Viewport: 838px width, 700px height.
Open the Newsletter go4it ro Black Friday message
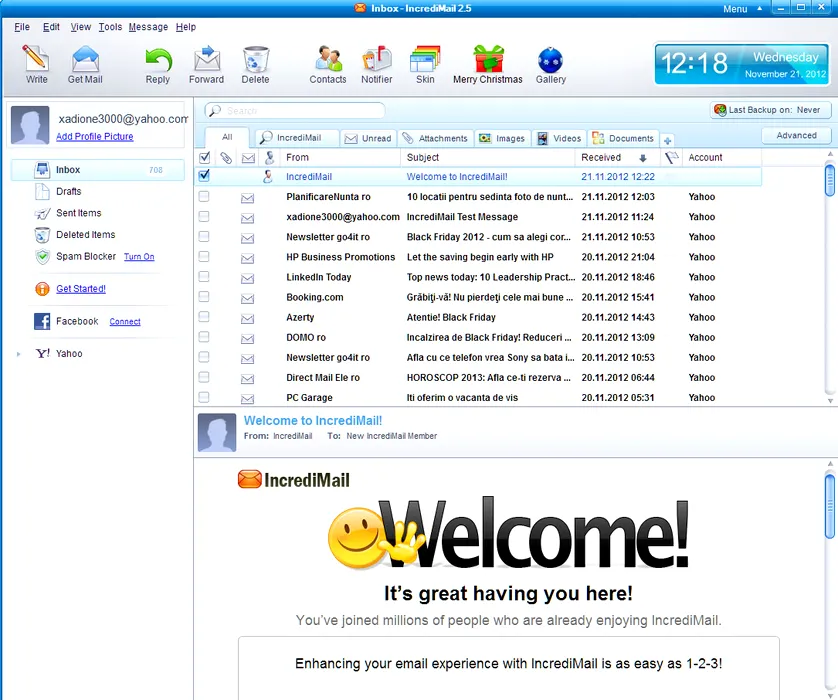(x=478, y=237)
